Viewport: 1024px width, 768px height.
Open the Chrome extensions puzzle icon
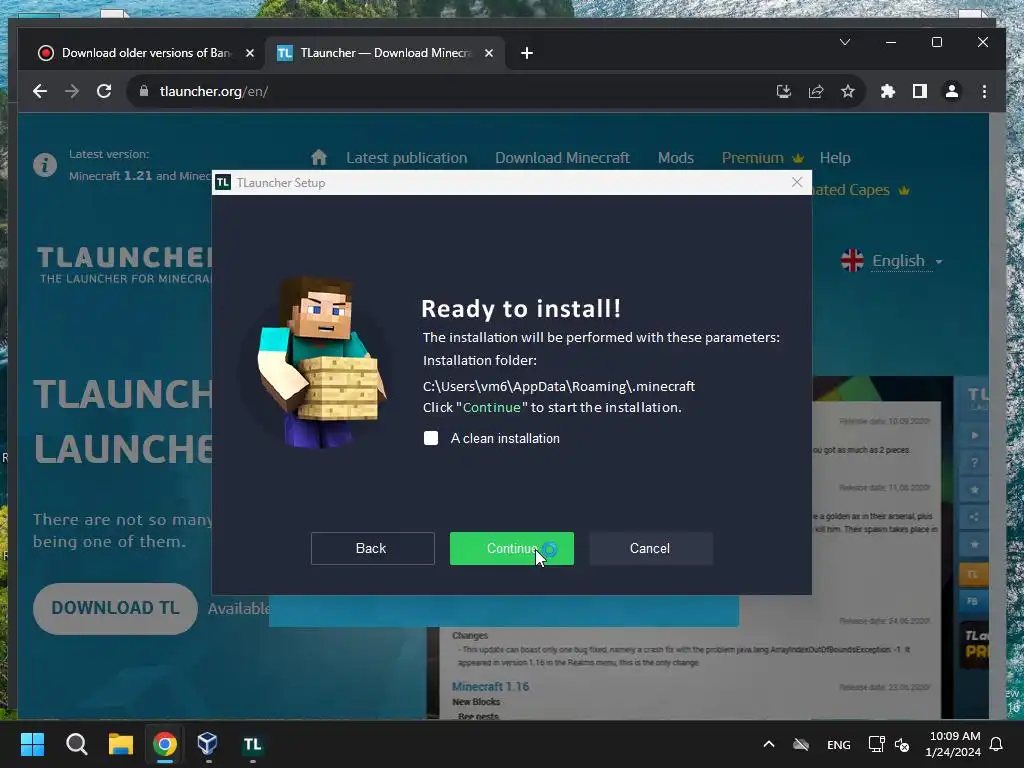click(x=888, y=91)
